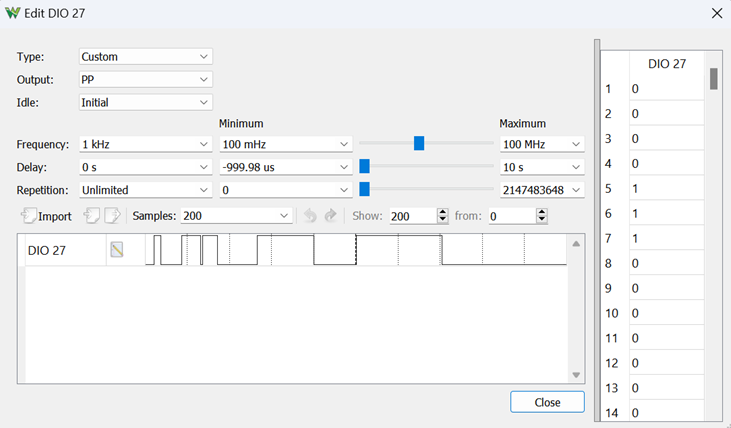
Task: Click the Frequency slider handle
Action: click(x=419, y=143)
